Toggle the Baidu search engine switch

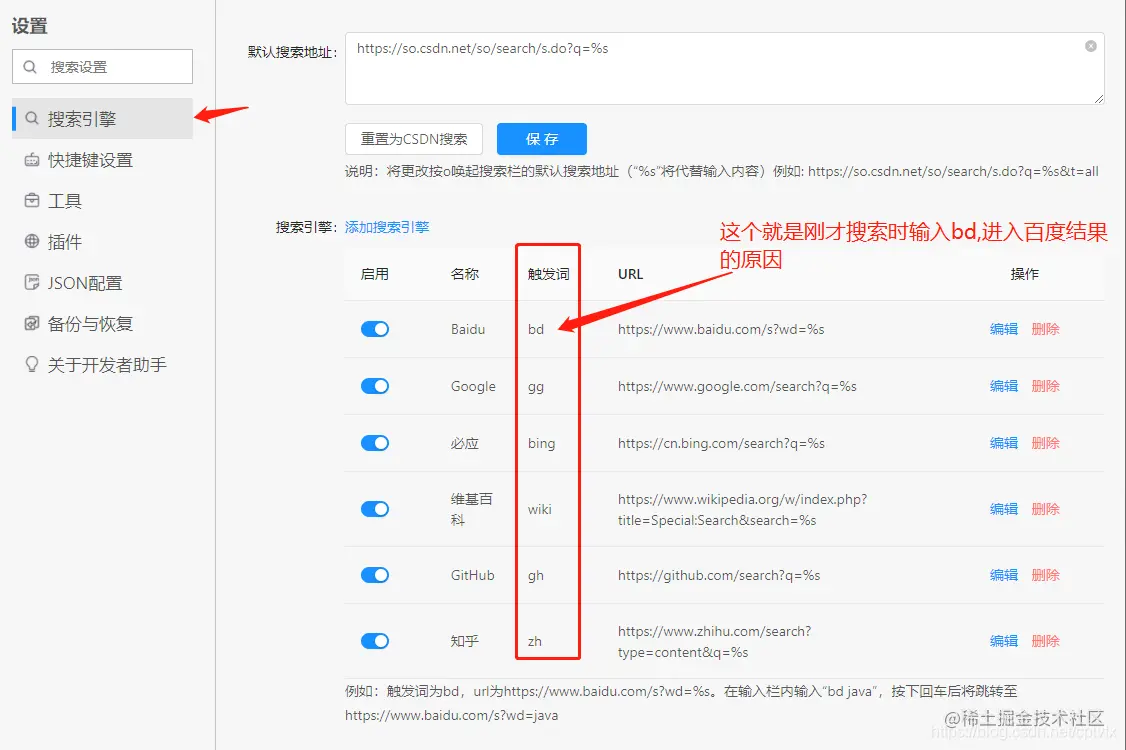tap(375, 329)
